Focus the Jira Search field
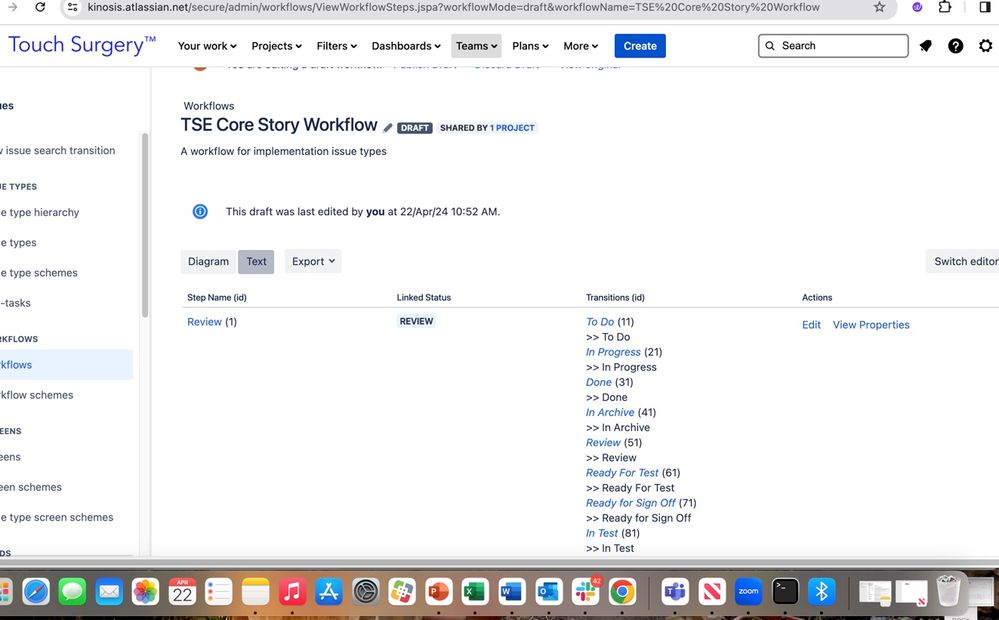The width and height of the screenshot is (999, 620). [833, 46]
